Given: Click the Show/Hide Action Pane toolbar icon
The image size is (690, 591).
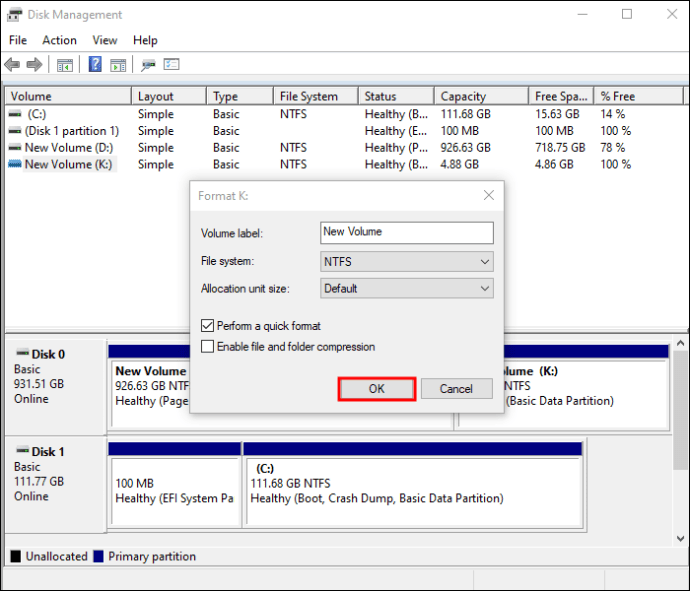Looking at the screenshot, I should [118, 65].
